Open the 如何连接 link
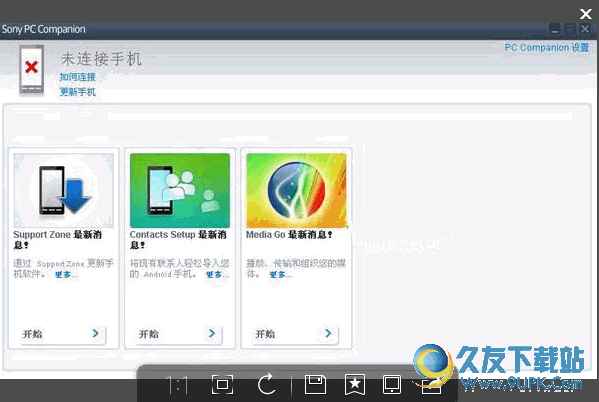 78,77
